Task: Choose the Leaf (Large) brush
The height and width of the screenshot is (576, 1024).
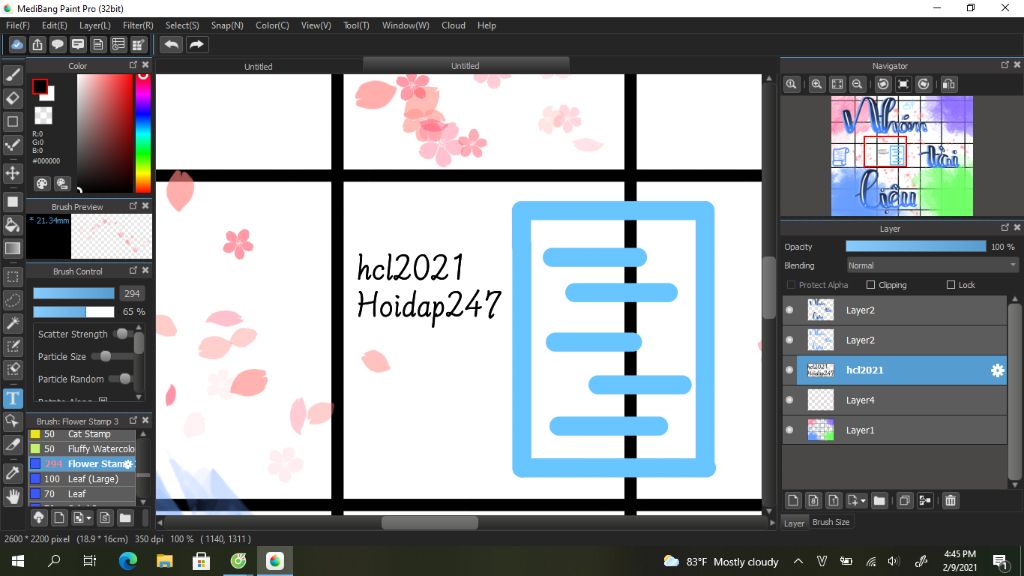Action: 82,479
